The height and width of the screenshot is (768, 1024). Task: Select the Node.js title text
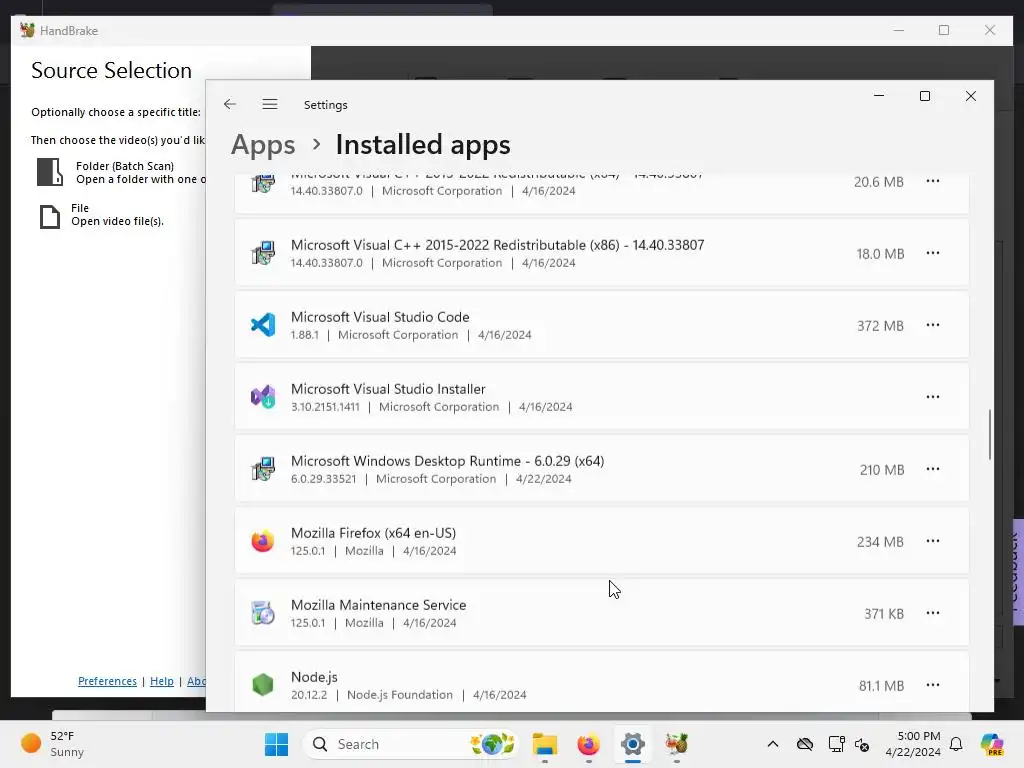click(x=314, y=677)
